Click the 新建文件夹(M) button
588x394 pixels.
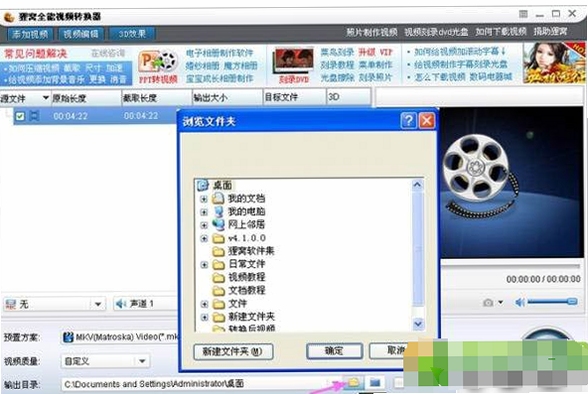pos(233,352)
